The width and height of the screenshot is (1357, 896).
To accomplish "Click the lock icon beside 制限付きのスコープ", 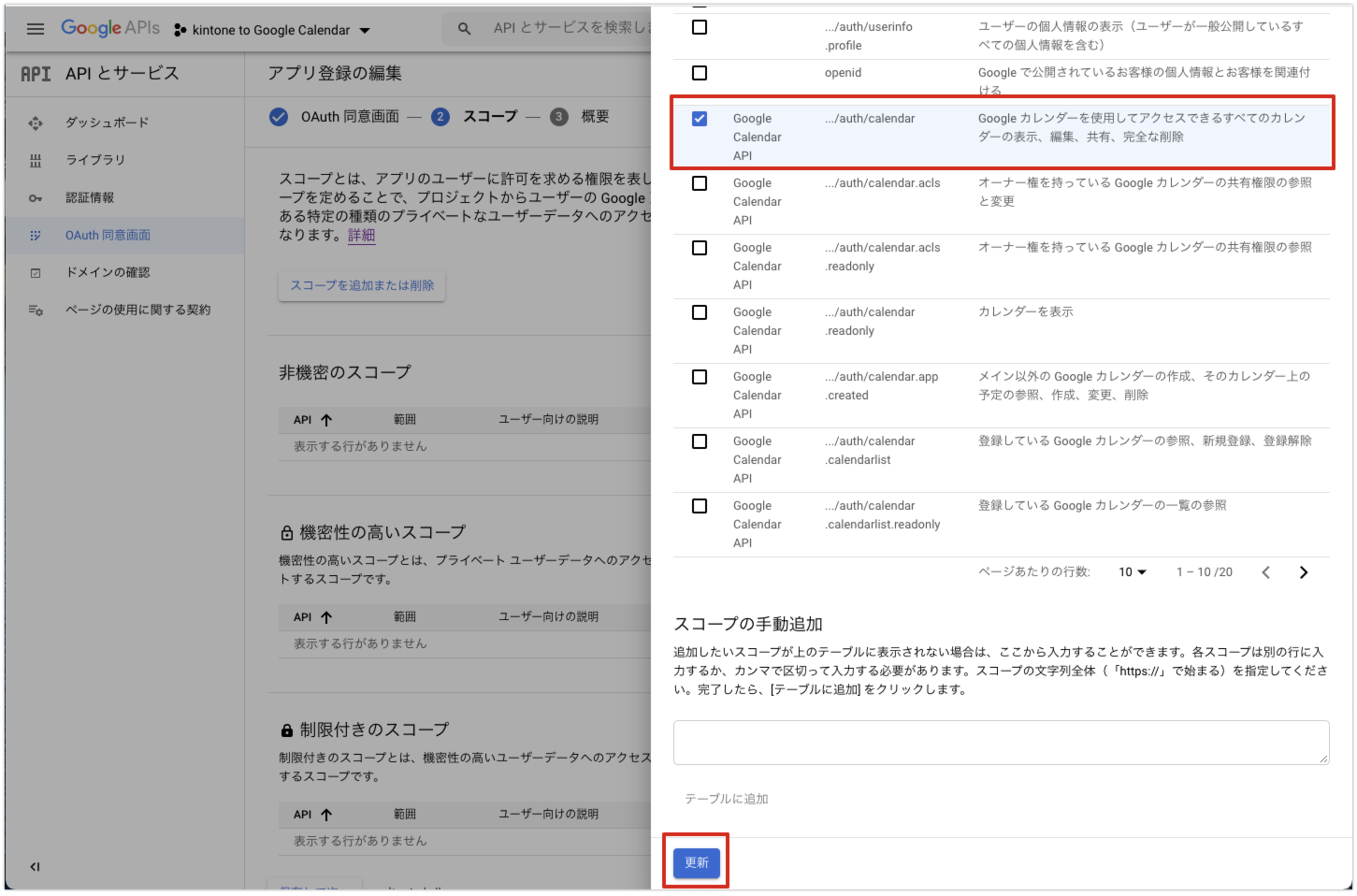I will click(x=287, y=730).
